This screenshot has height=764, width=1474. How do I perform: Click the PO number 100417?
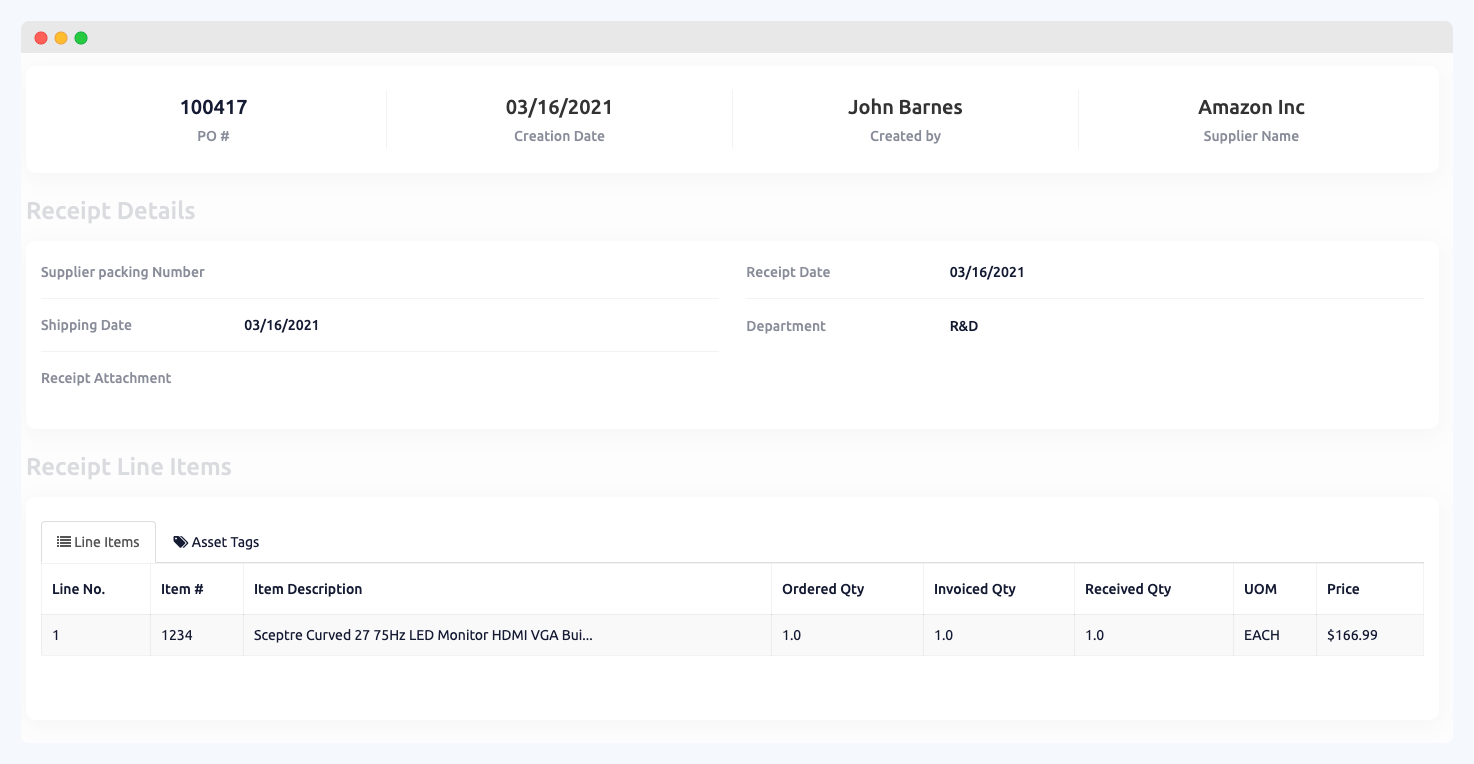coord(213,107)
